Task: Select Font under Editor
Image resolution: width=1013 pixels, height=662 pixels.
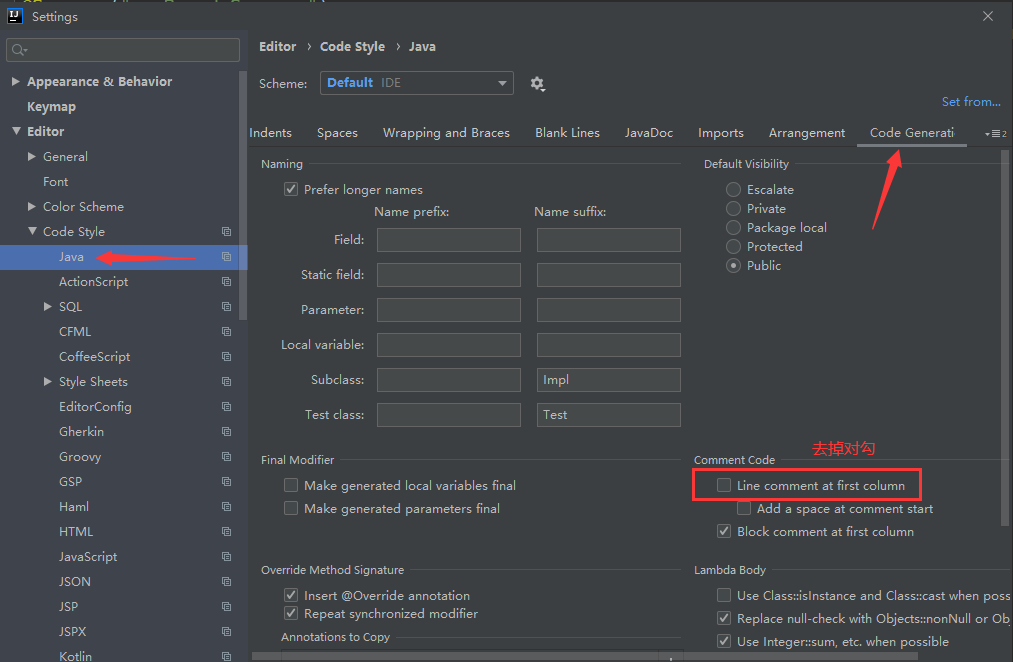Action: (56, 181)
